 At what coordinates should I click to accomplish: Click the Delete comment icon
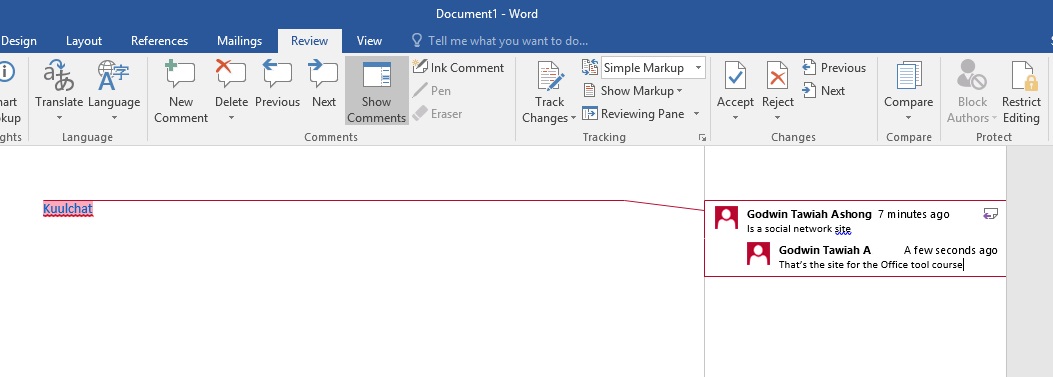tap(231, 75)
